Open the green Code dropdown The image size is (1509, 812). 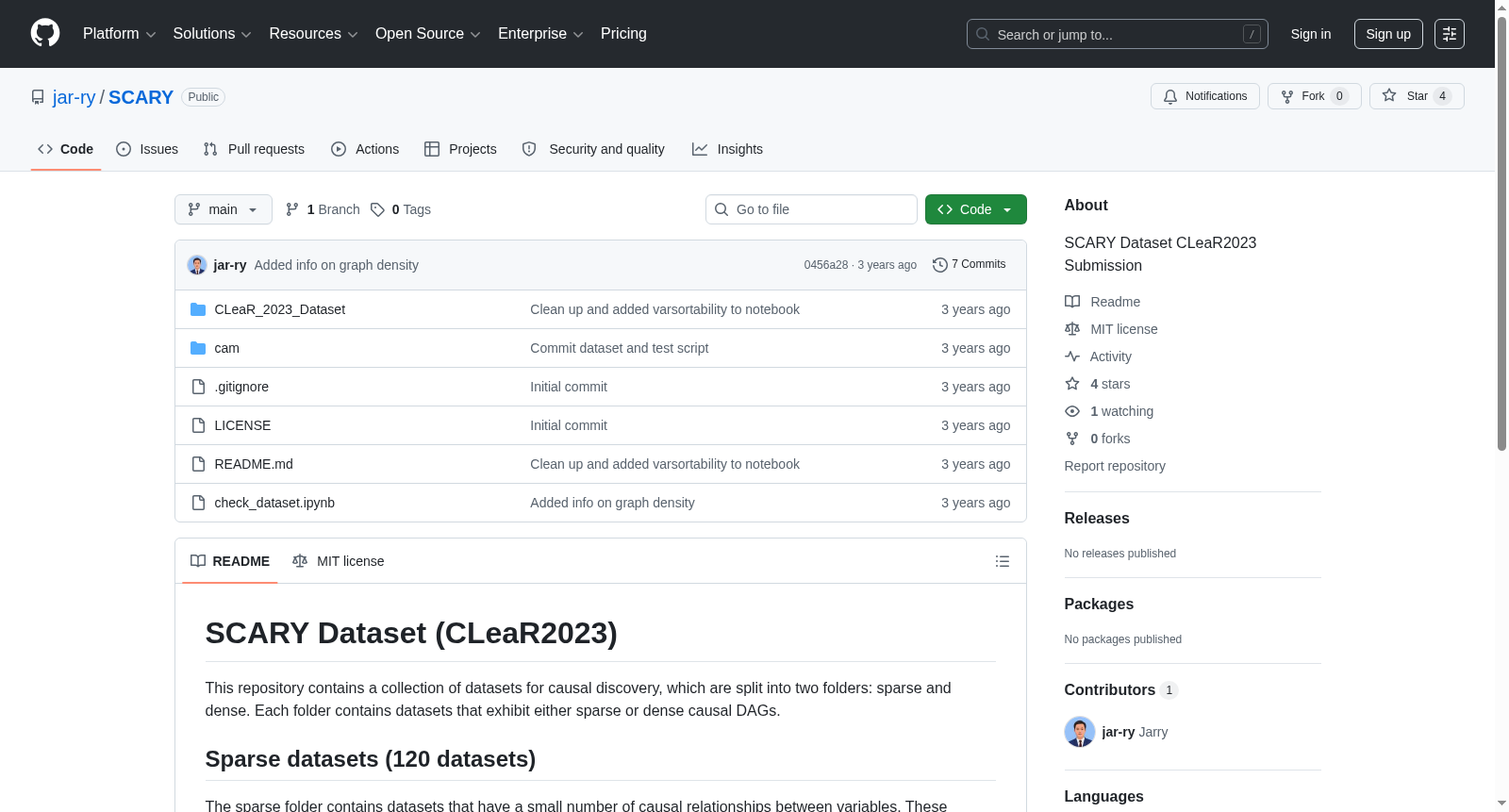click(x=976, y=209)
